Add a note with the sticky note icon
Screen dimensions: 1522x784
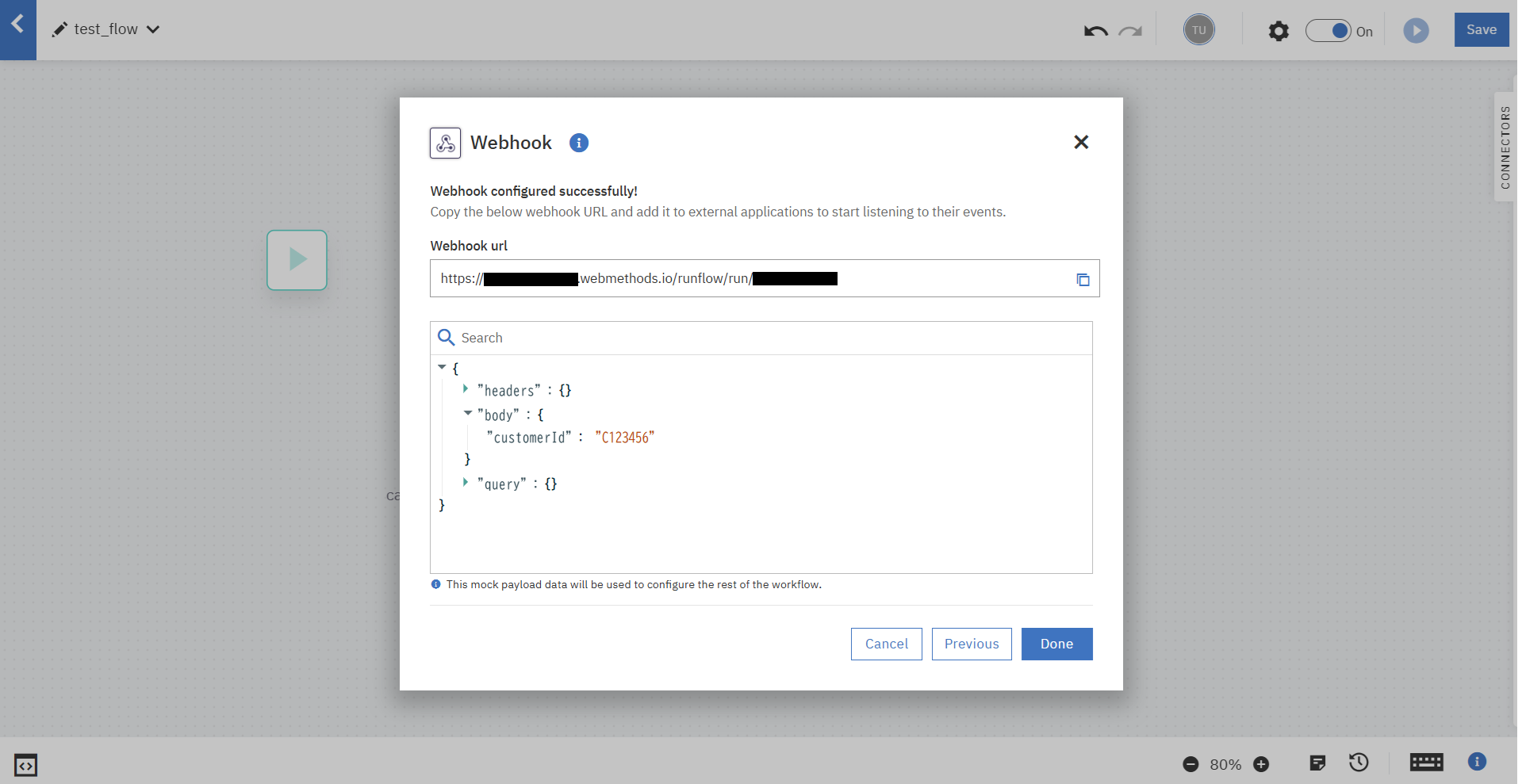pyautogui.click(x=1317, y=763)
